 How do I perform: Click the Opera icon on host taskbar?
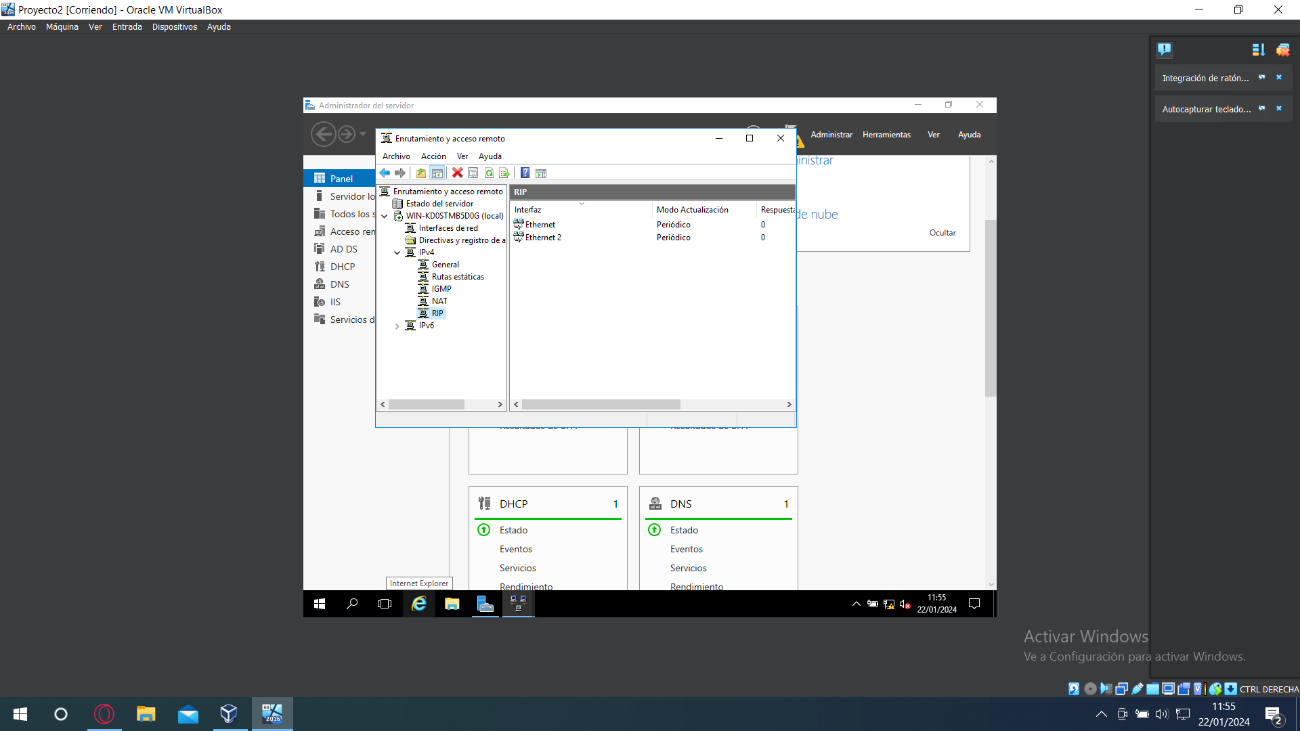coord(104,714)
